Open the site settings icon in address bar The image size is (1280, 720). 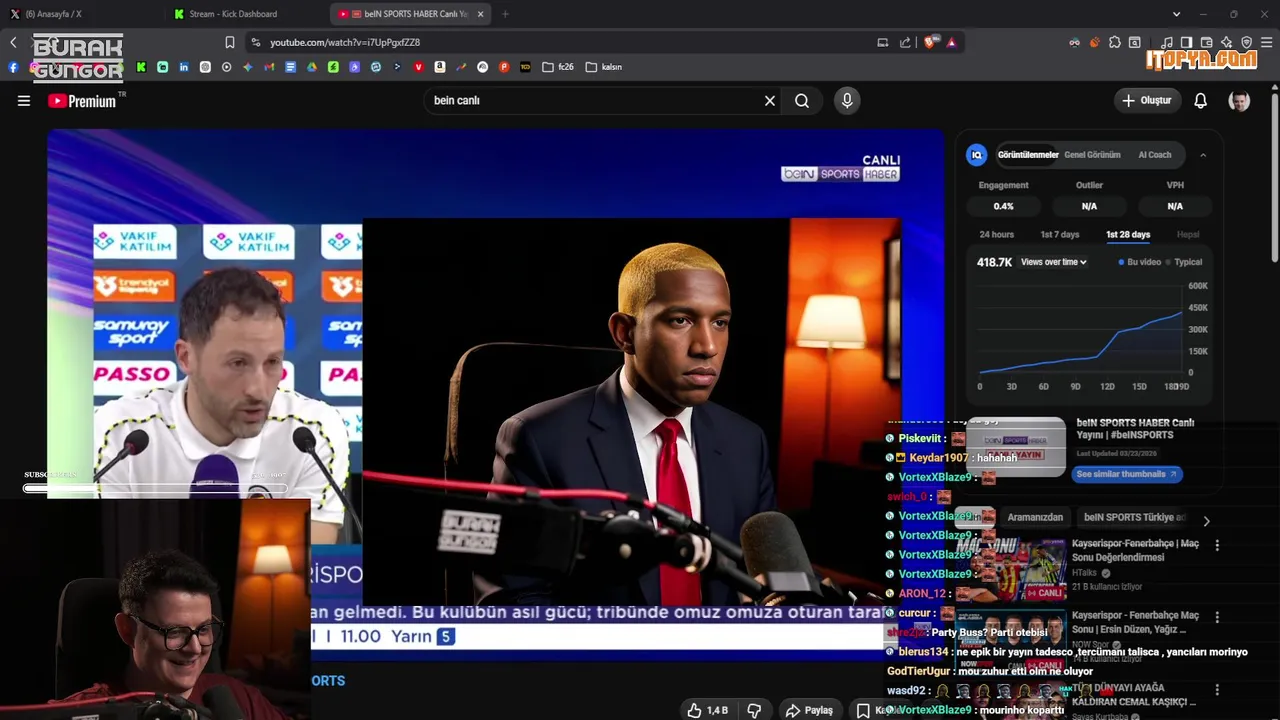[x=256, y=42]
